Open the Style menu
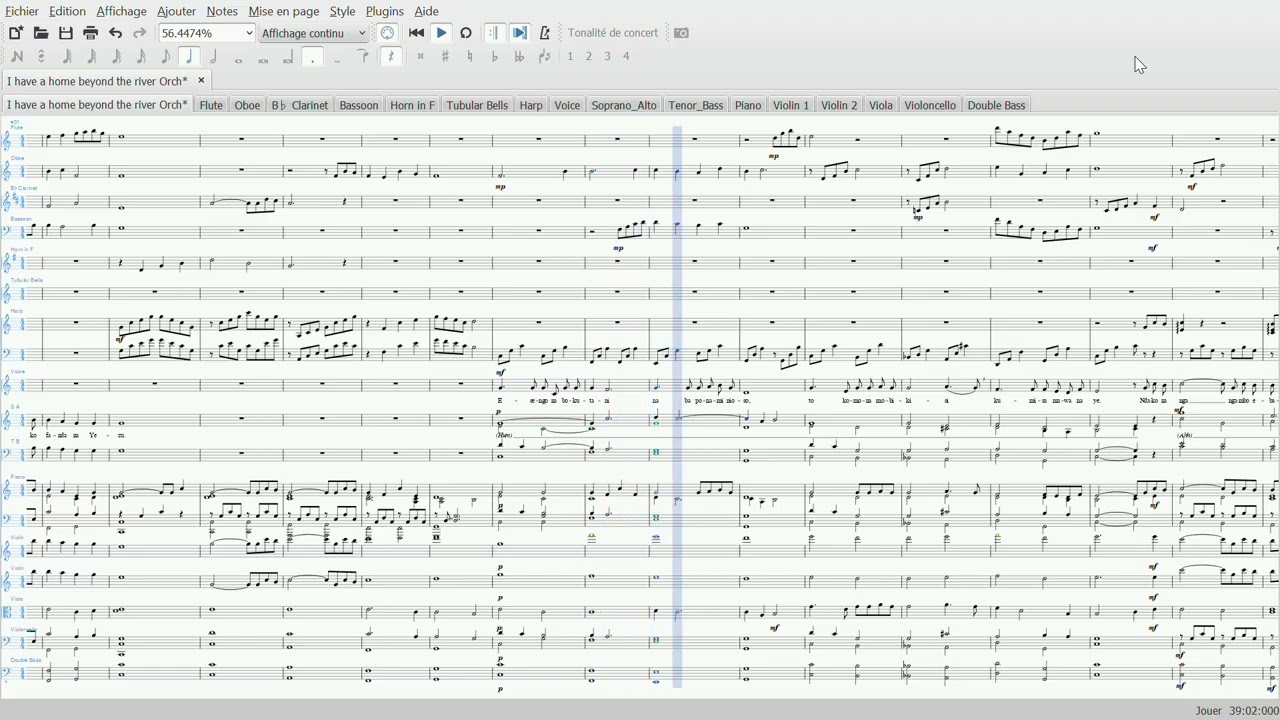 [x=343, y=11]
